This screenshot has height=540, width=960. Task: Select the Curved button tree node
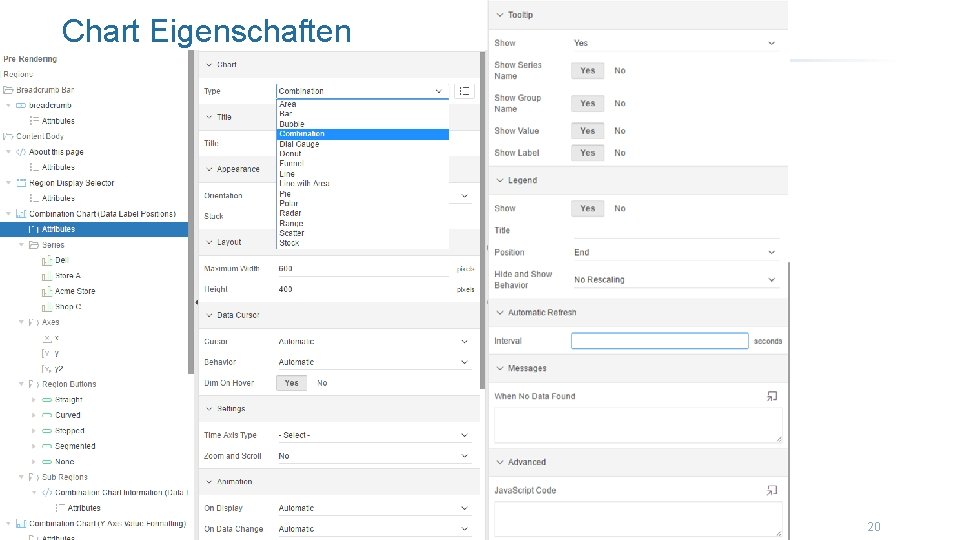click(67, 415)
